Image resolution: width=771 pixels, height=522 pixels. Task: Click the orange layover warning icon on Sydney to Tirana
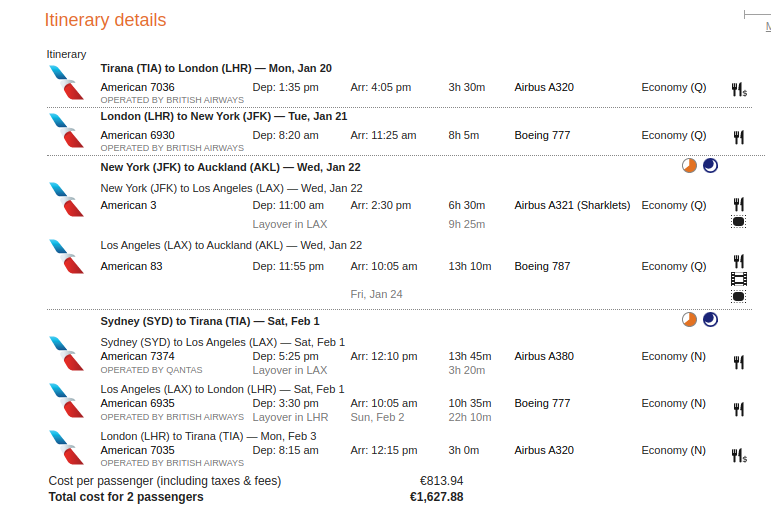(689, 319)
